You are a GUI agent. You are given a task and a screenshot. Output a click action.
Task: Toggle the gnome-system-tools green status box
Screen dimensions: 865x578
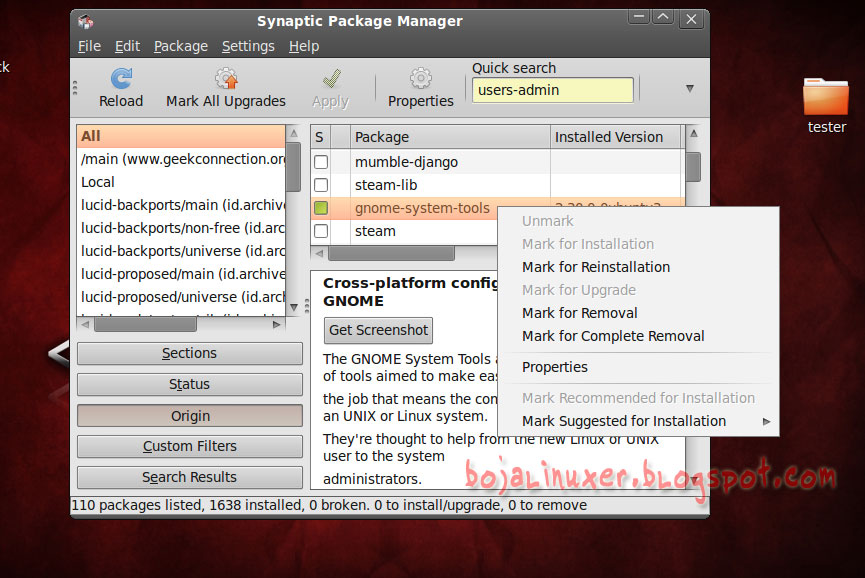tap(321, 208)
